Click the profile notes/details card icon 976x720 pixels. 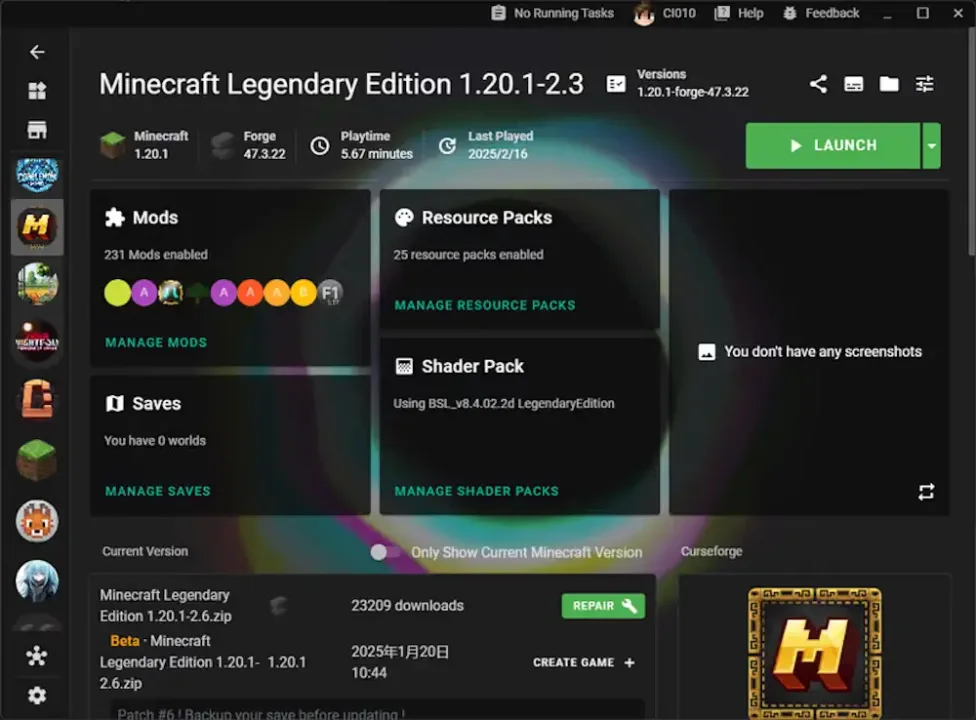(x=853, y=84)
